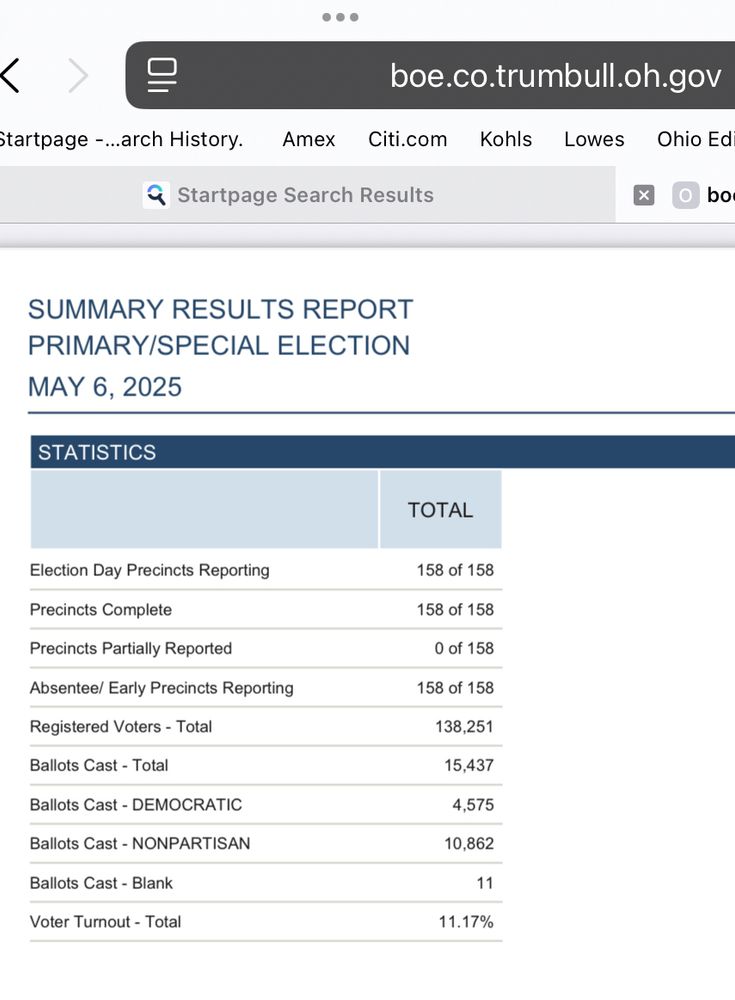The width and height of the screenshot is (735, 1000).
Task: Tap the Safari back arrow
Action: 10,75
